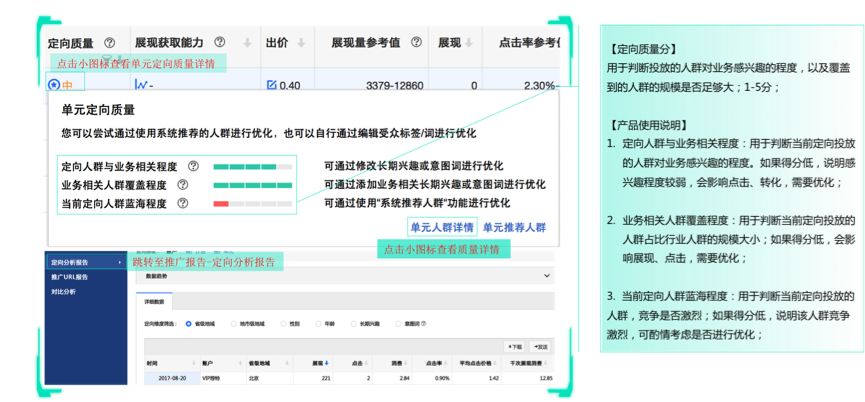Sort the report by 账户 arrow
This screenshot has width=865, height=402.
coord(241,363)
